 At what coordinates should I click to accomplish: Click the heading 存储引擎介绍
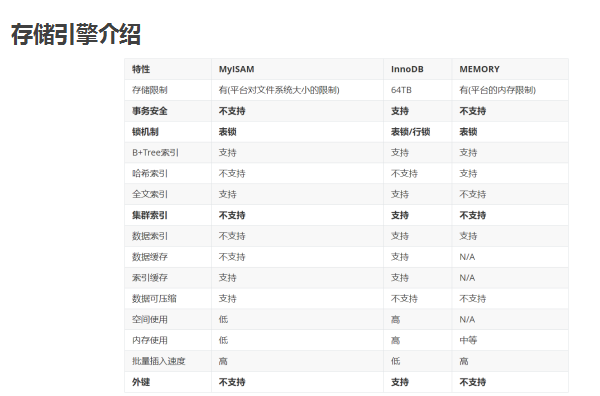(x=76, y=34)
